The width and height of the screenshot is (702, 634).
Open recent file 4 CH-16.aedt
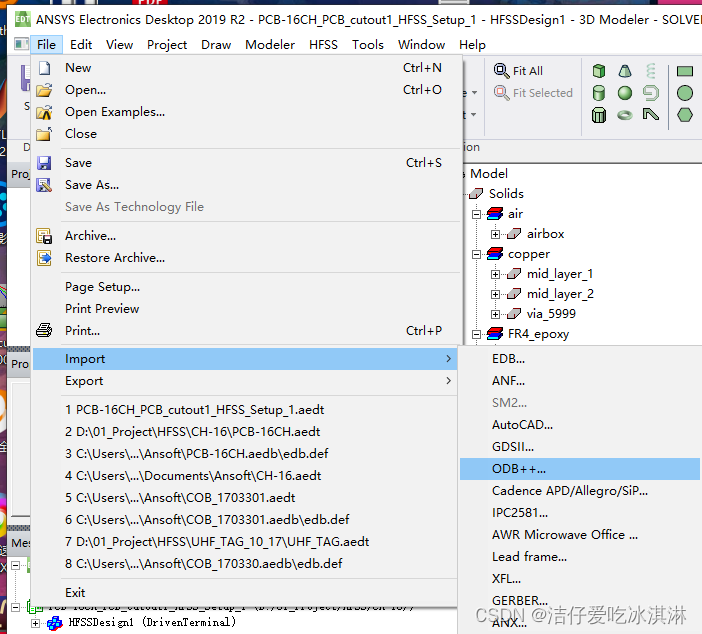point(245,476)
